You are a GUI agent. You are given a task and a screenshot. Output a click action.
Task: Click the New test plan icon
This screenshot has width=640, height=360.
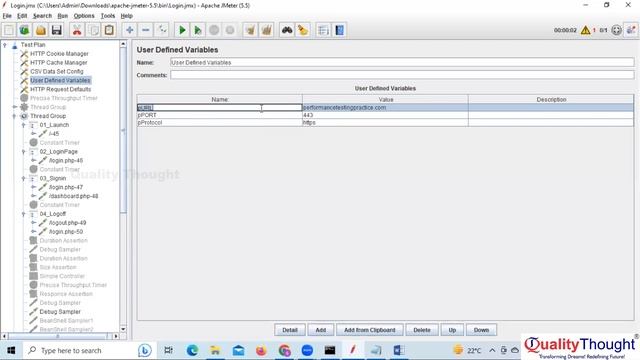[x=9, y=30]
